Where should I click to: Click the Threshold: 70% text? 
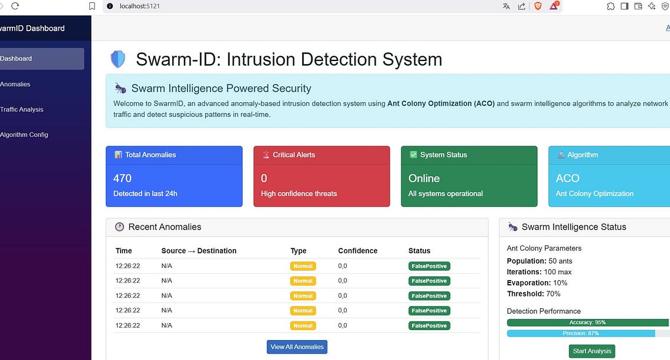coord(533,294)
